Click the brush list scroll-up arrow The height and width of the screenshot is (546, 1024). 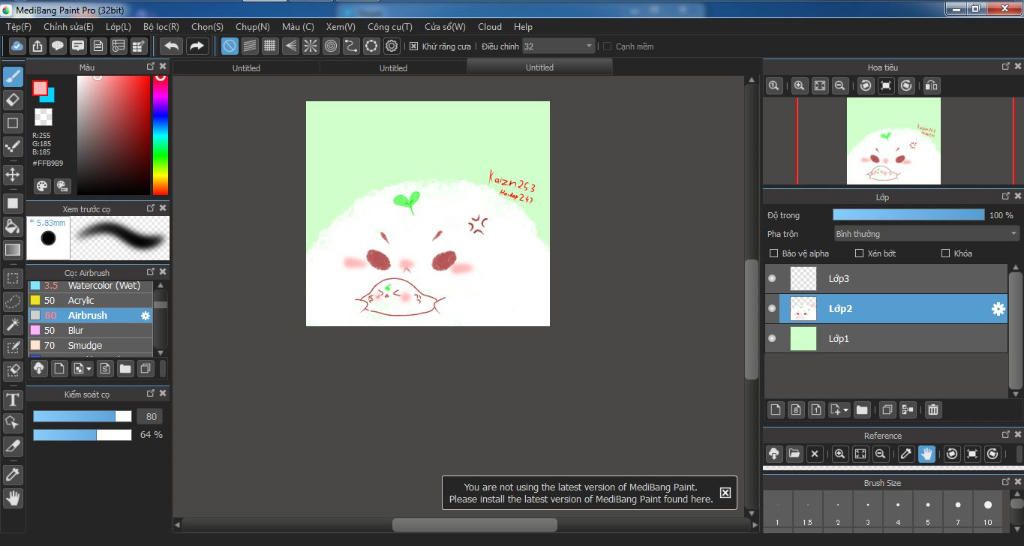pos(161,285)
